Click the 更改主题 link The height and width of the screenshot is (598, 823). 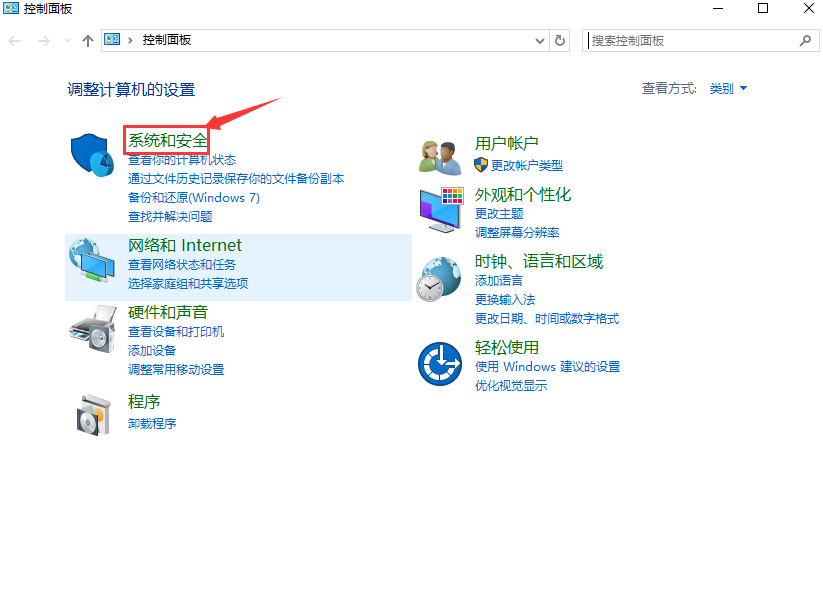click(499, 214)
